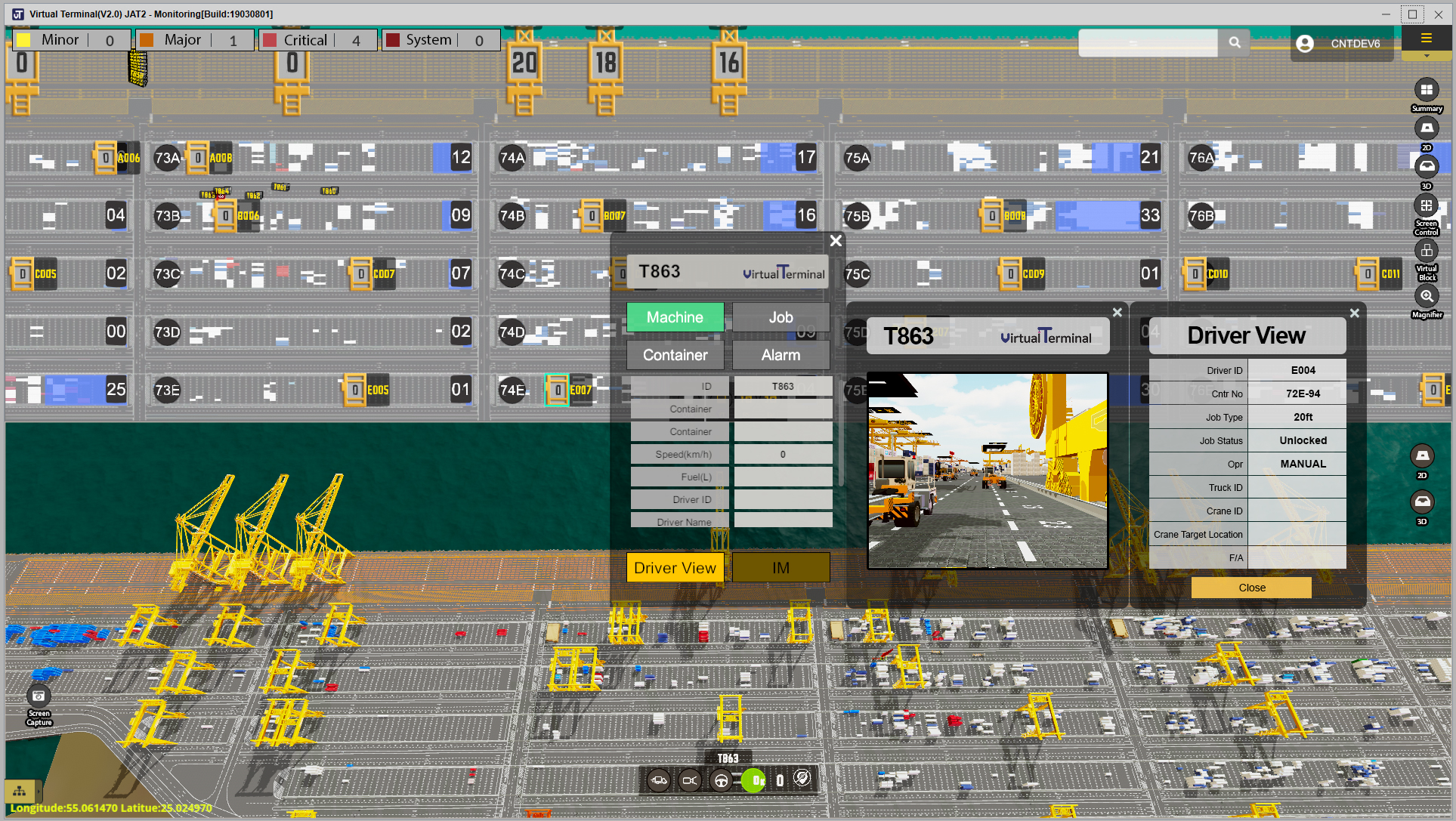Screen dimensions: 1456x821
Task: Activate the Magnifier tool
Action: (1426, 296)
